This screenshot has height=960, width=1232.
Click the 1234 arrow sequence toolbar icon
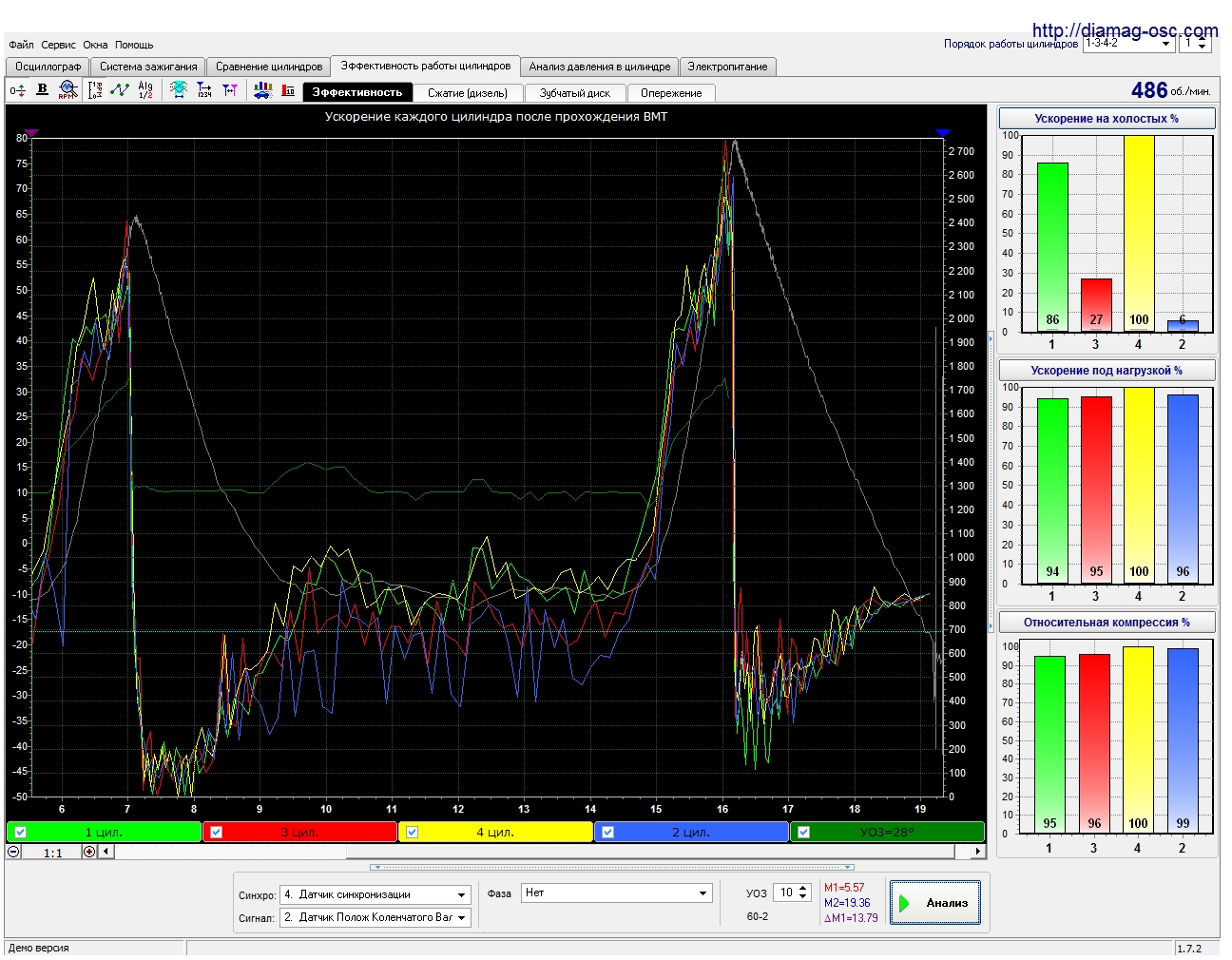[204, 89]
